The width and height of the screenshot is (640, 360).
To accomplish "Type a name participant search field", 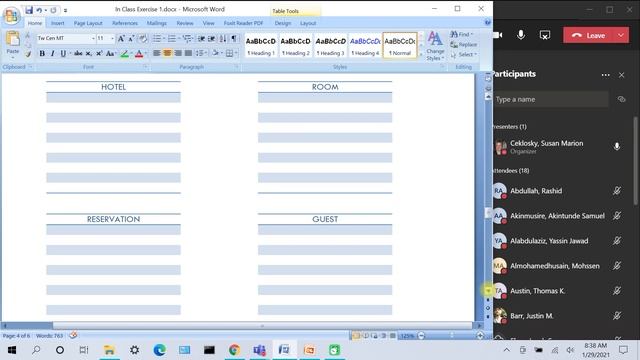I will 551,99.
